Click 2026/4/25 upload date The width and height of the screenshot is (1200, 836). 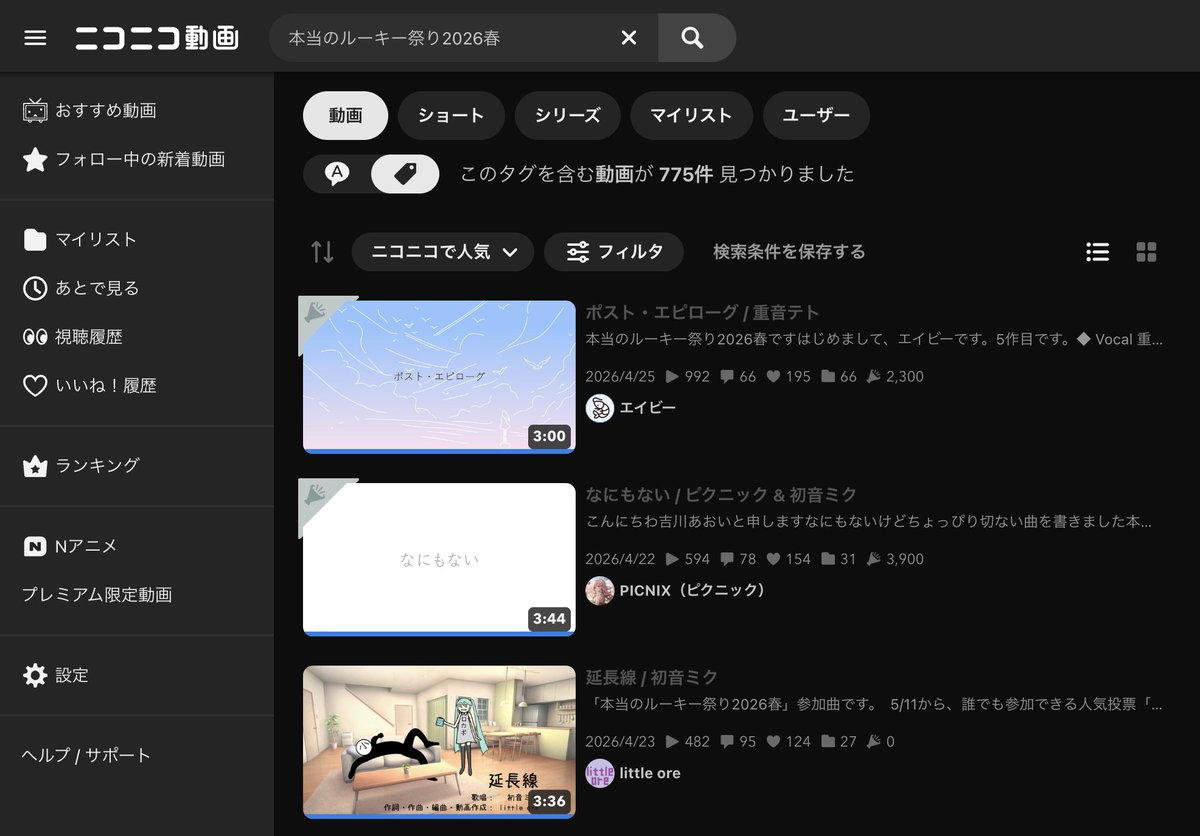620,377
